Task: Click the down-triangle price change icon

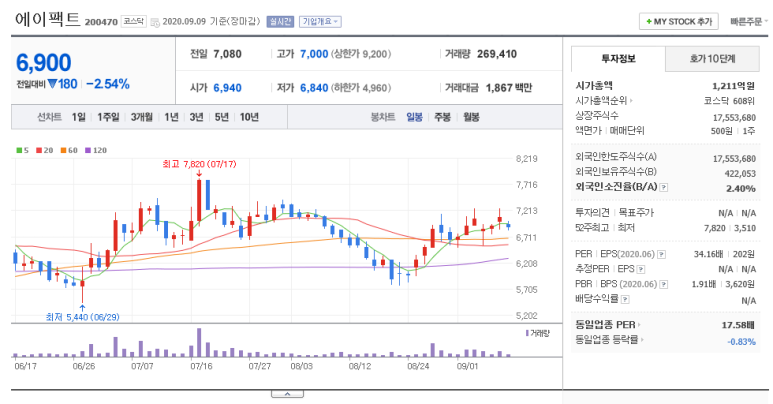Action: [53, 84]
